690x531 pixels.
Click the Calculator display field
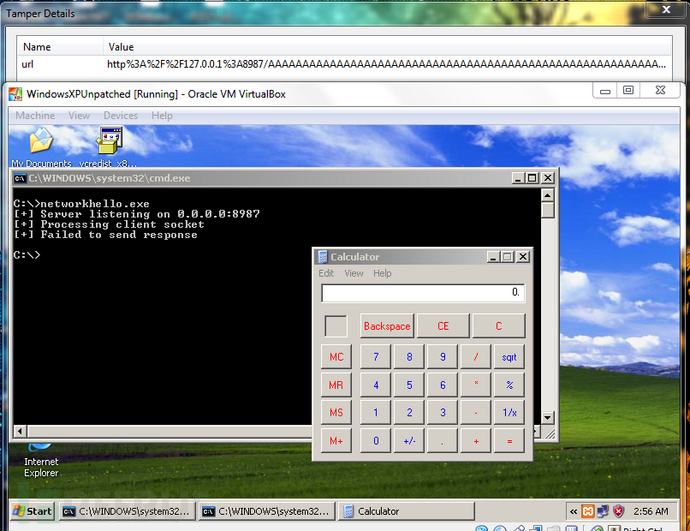422,293
